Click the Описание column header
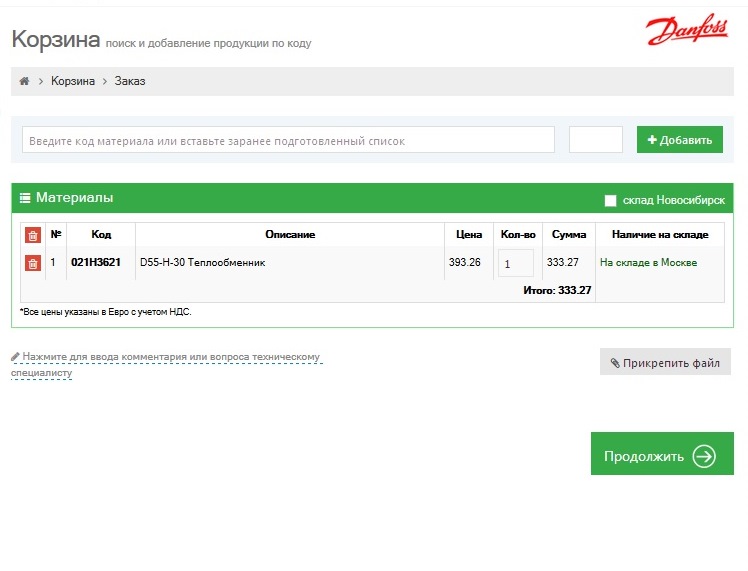The width and height of the screenshot is (748, 571). tap(290, 234)
